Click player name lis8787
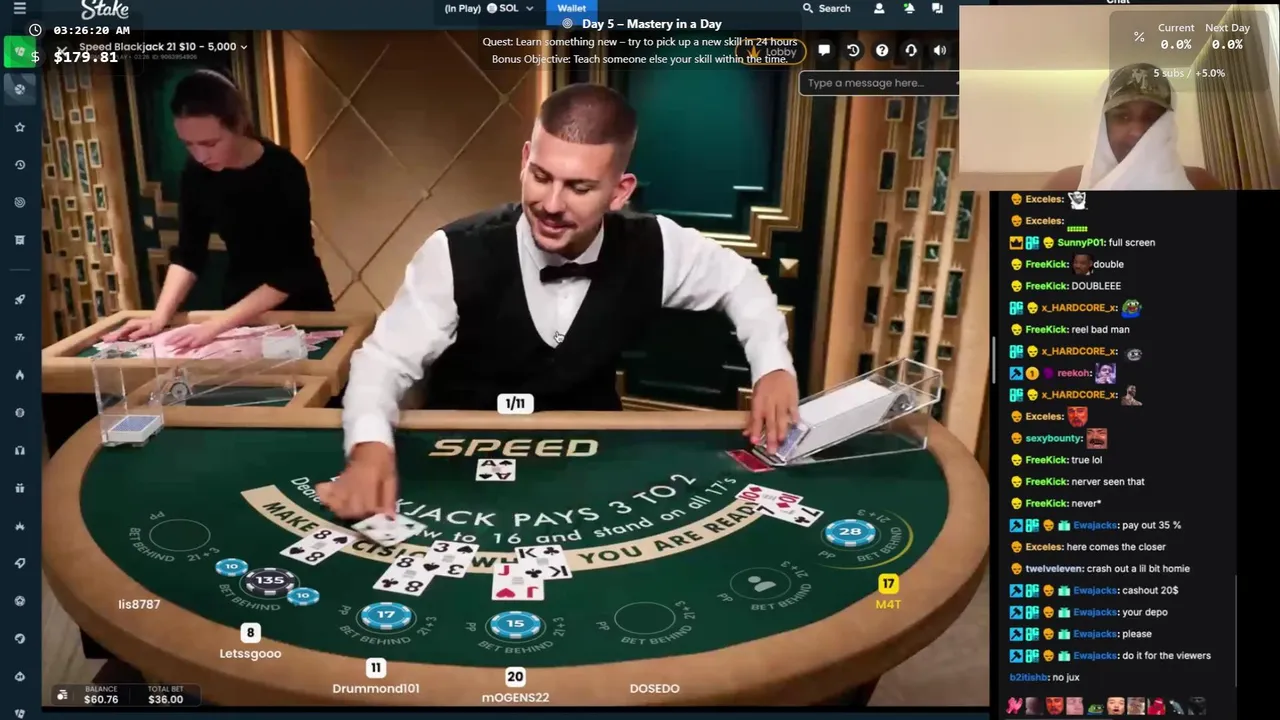 click(139, 604)
